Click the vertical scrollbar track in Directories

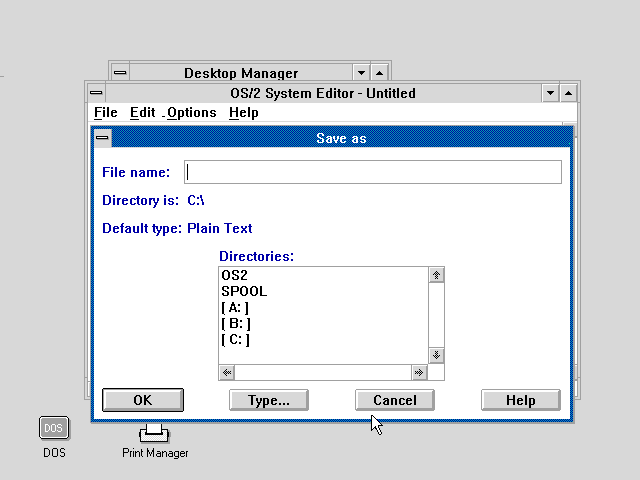pos(436,315)
